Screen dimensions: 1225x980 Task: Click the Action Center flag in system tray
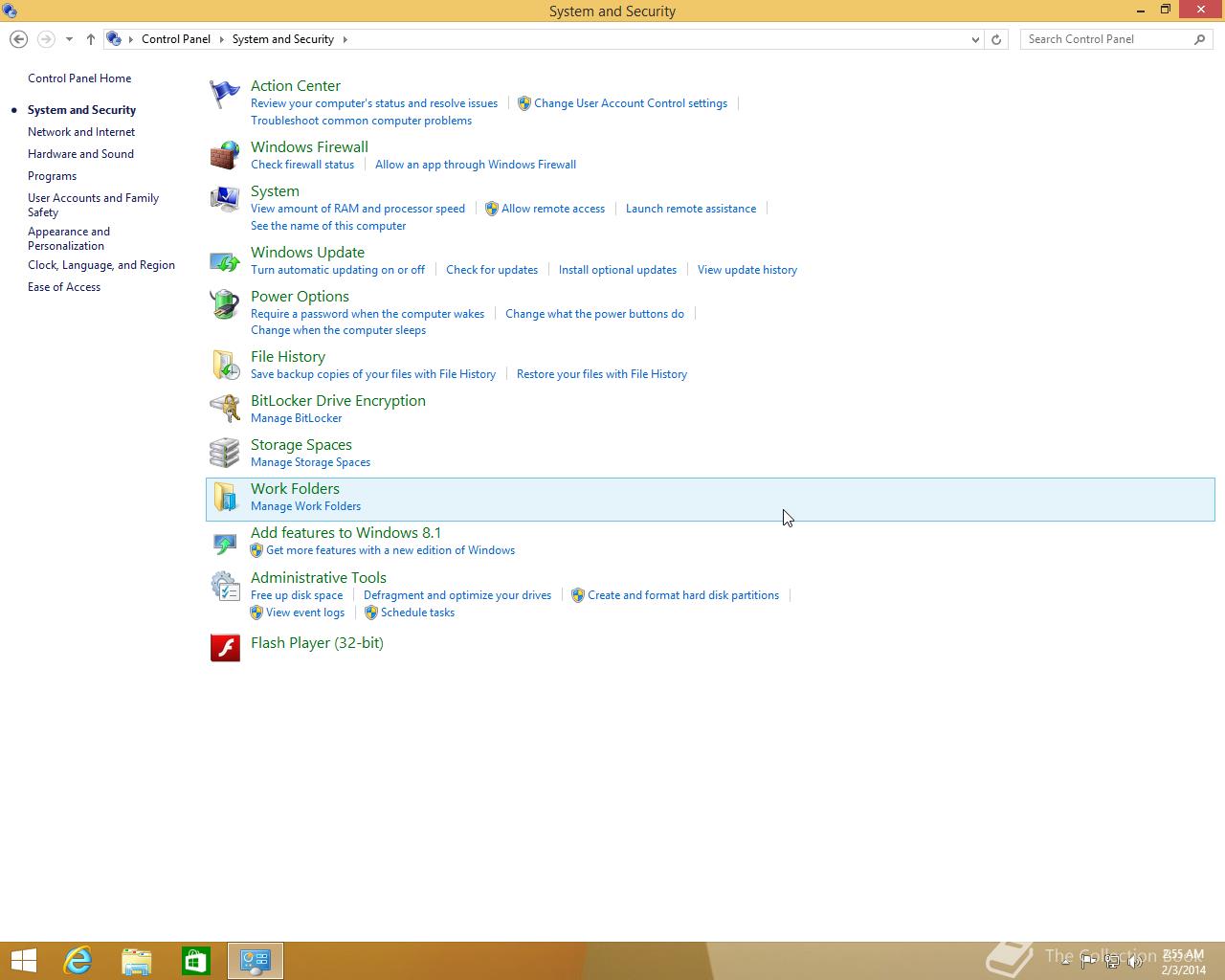click(1088, 962)
